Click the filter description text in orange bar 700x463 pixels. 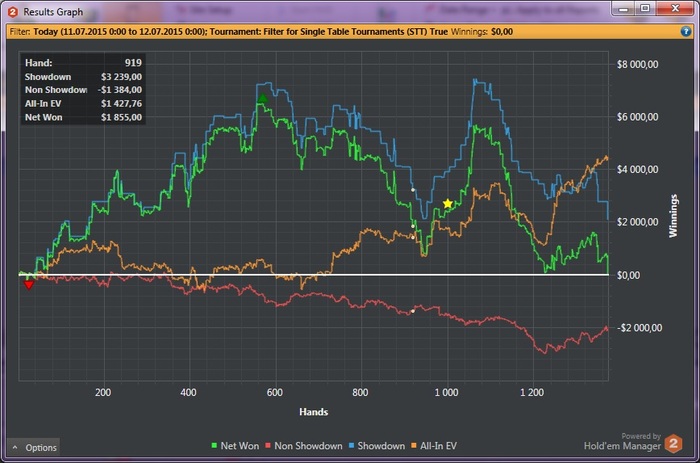click(241, 32)
